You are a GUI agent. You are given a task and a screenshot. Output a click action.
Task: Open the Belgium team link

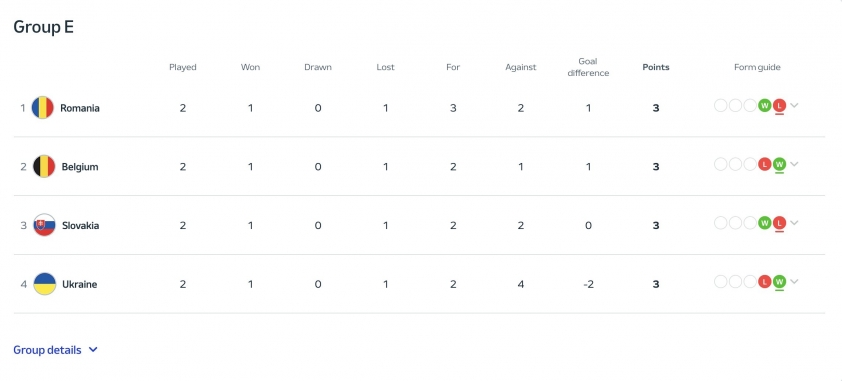point(80,167)
